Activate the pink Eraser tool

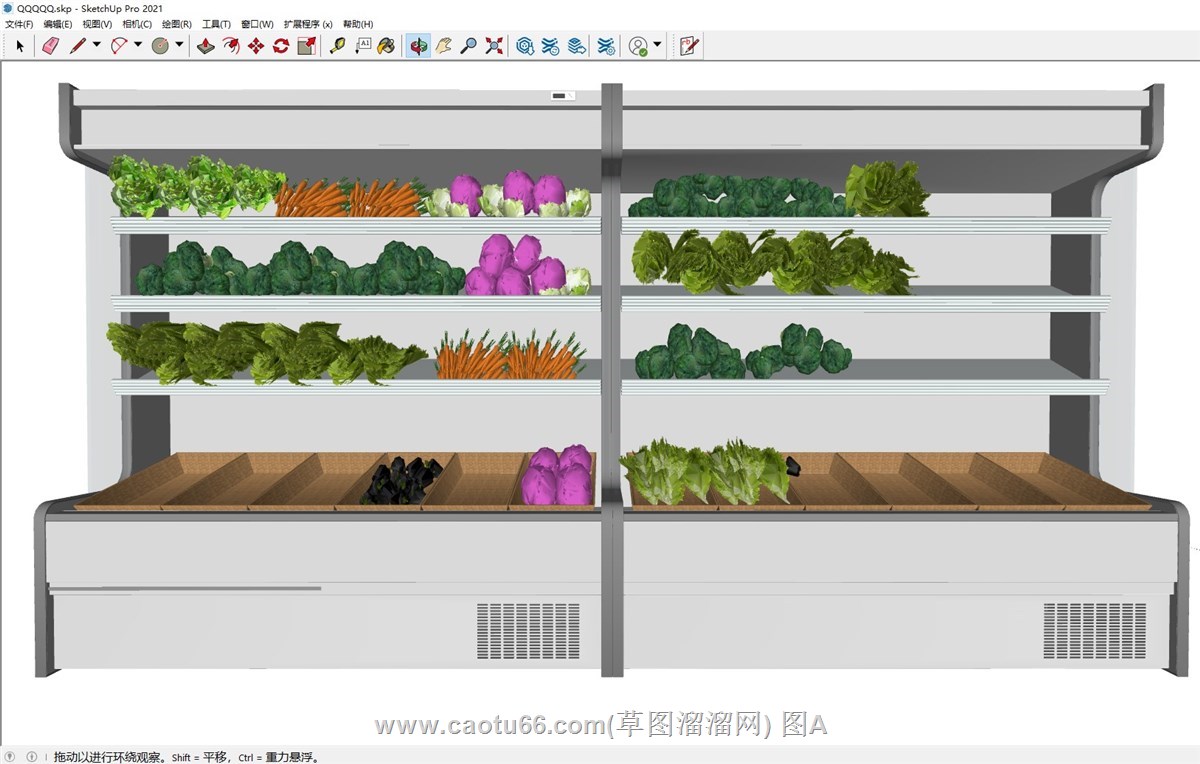[x=51, y=46]
